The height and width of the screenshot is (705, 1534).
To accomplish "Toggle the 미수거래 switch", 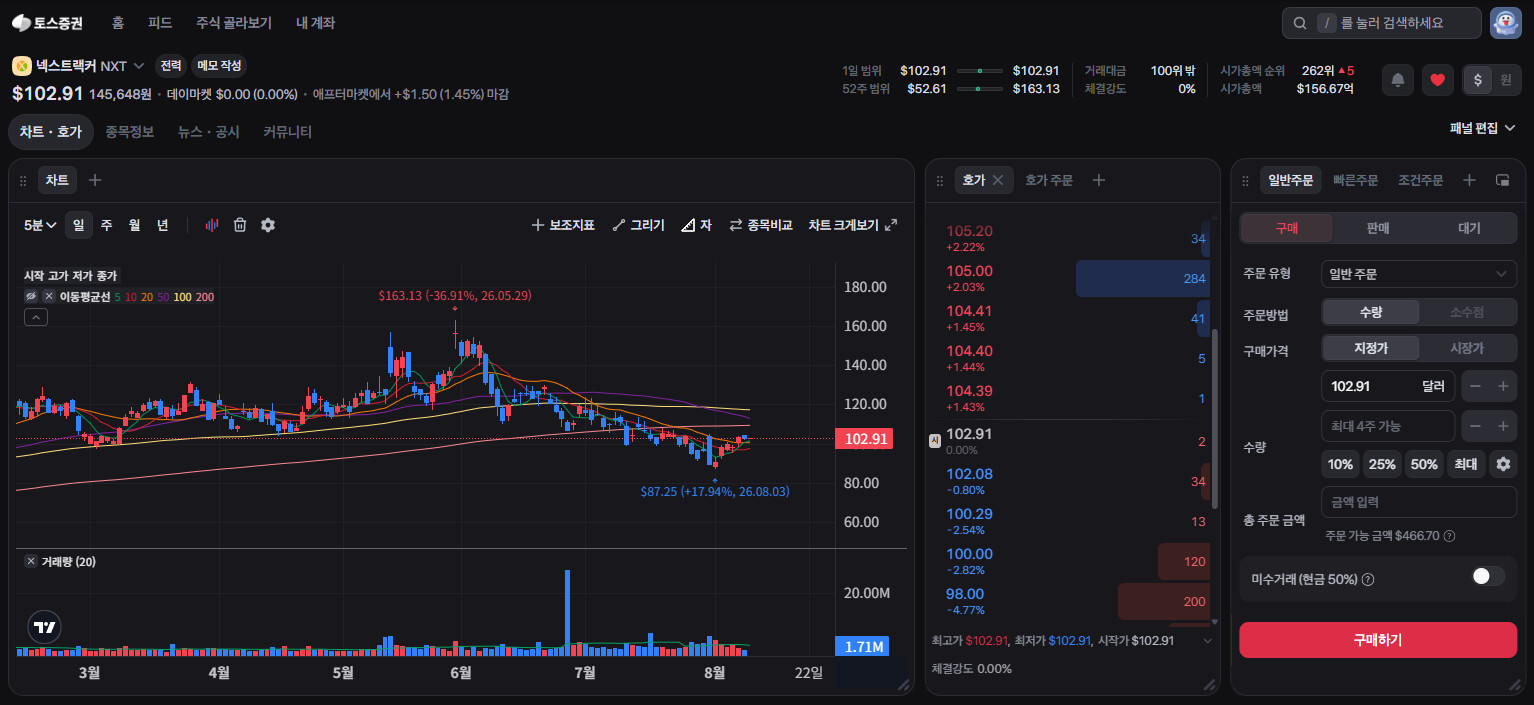I will pyautogui.click(x=1488, y=577).
